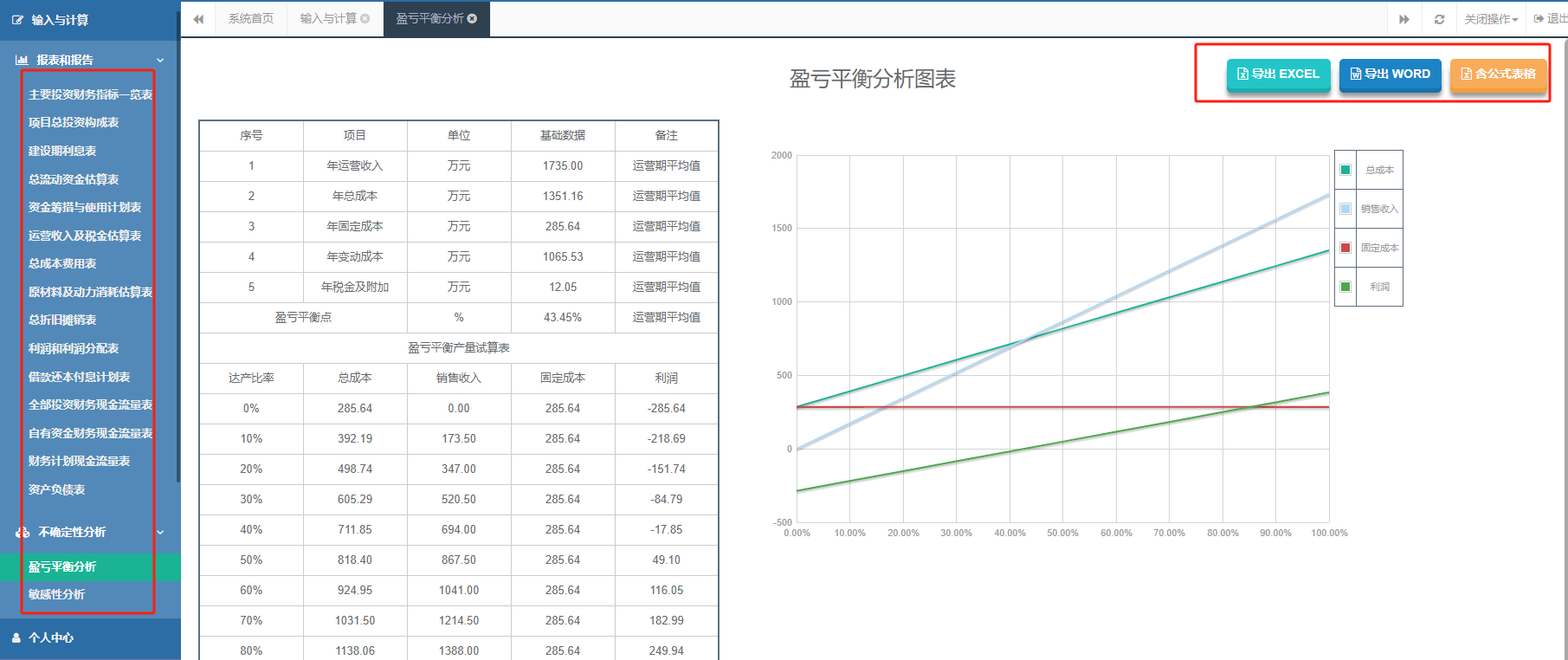
Task: Click the 43.45% cell
Action: tap(563, 318)
